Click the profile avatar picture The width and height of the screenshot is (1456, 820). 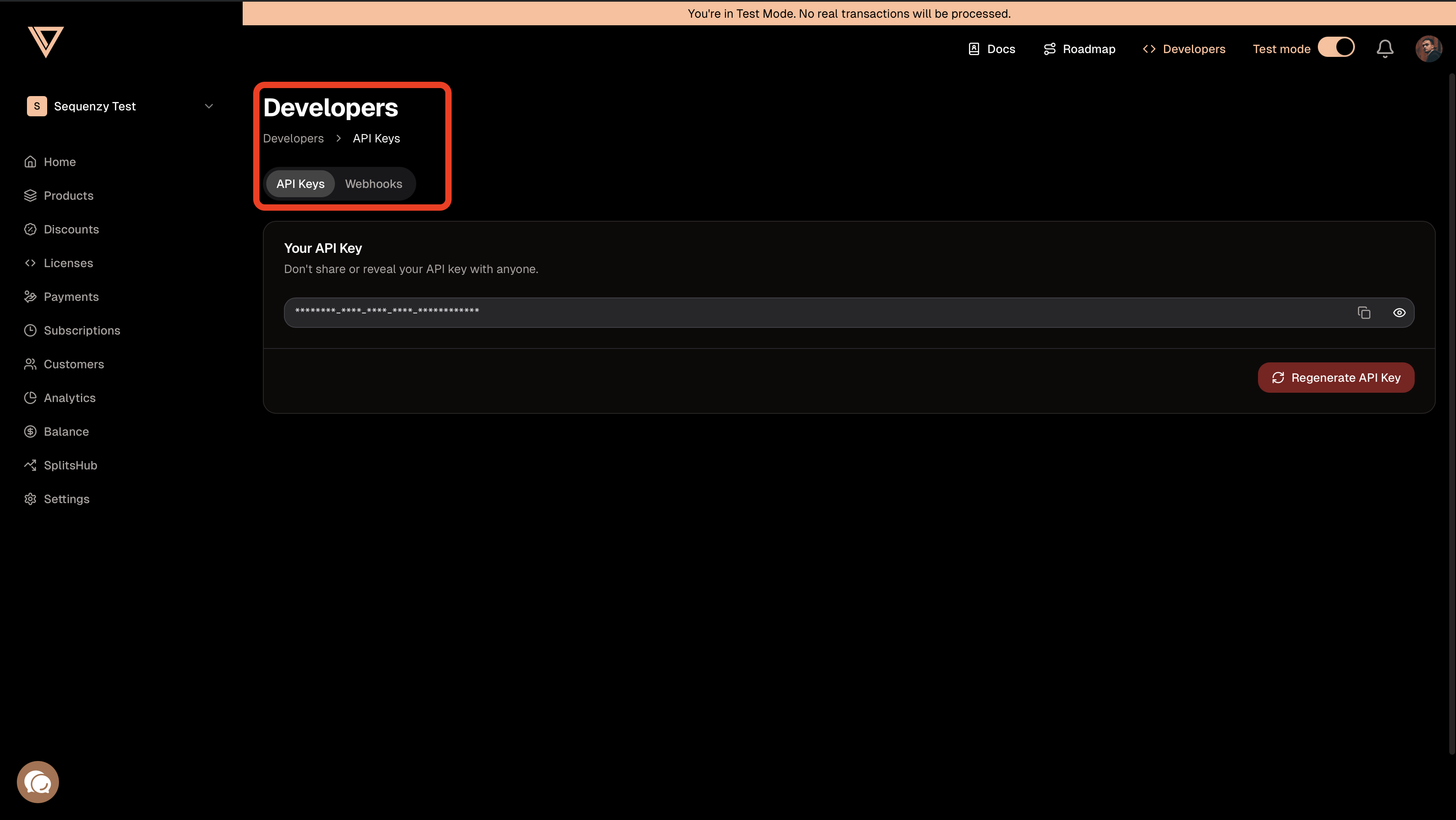coord(1429,48)
